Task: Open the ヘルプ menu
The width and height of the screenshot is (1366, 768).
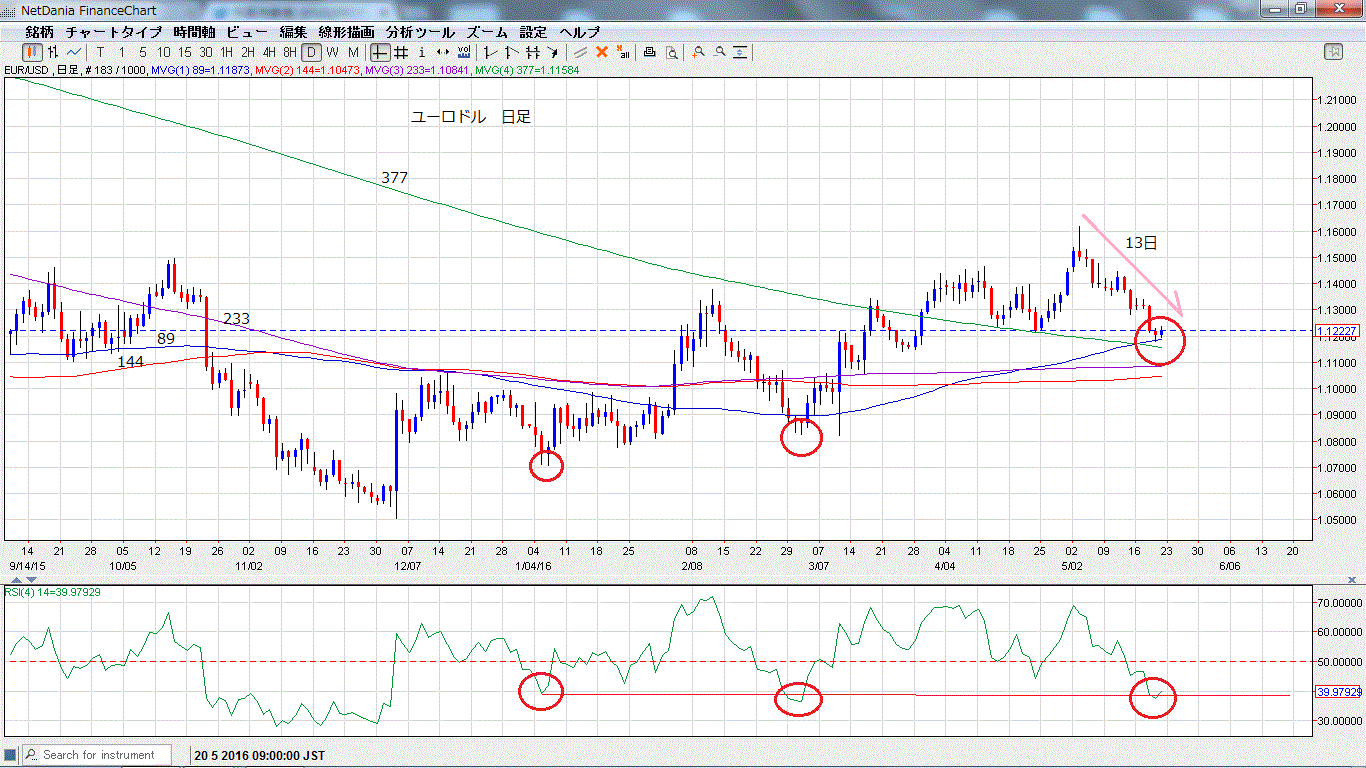Action: click(580, 32)
